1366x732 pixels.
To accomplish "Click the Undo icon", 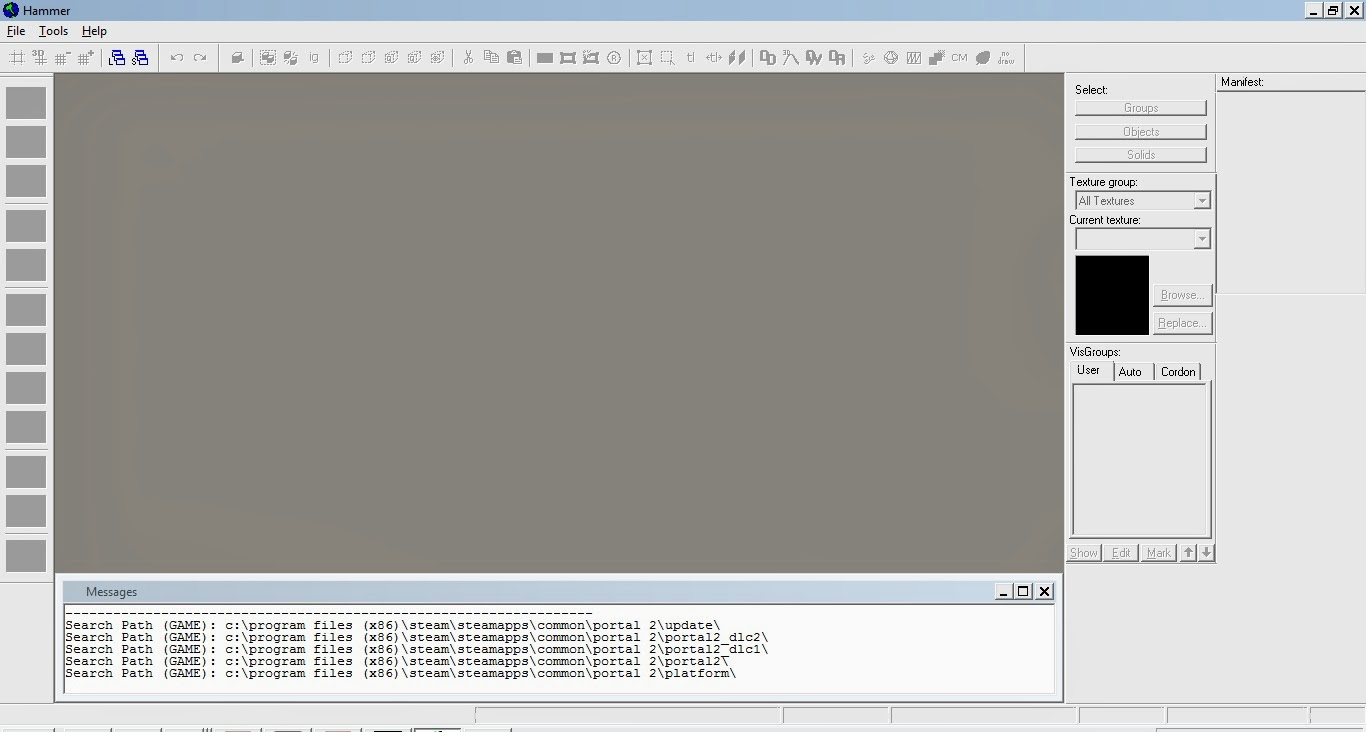I will [x=178, y=57].
